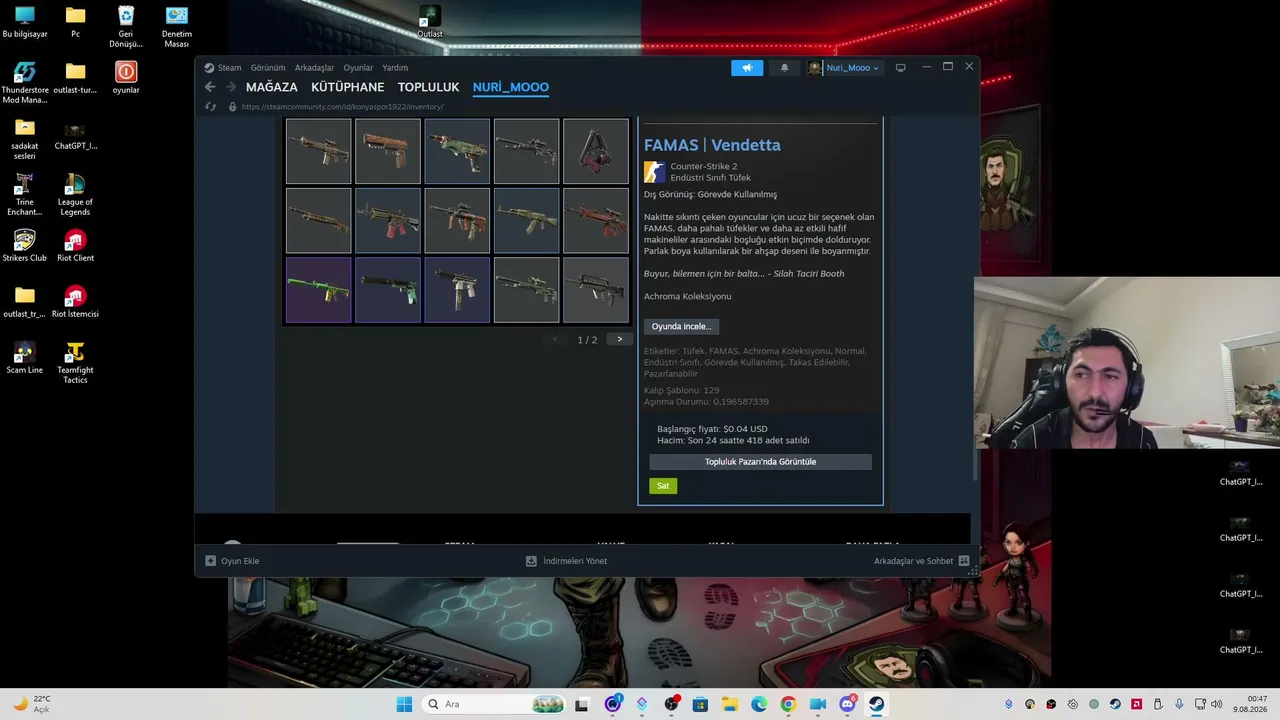Open Microsoft Store from the taskbar

coord(700,704)
